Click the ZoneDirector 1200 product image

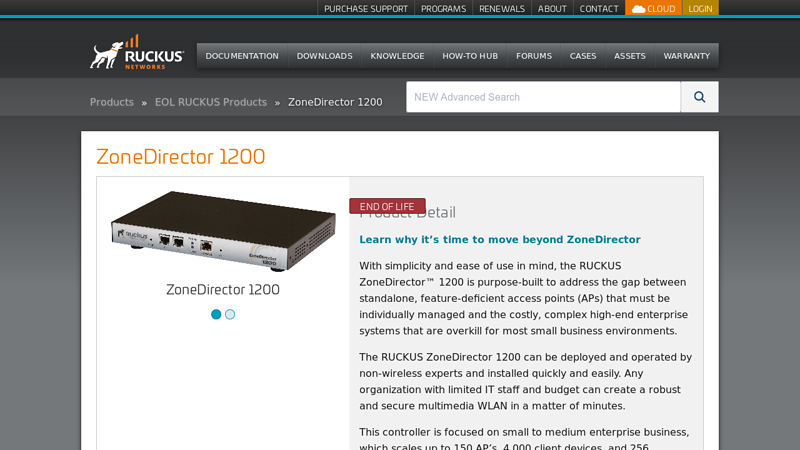(223, 231)
